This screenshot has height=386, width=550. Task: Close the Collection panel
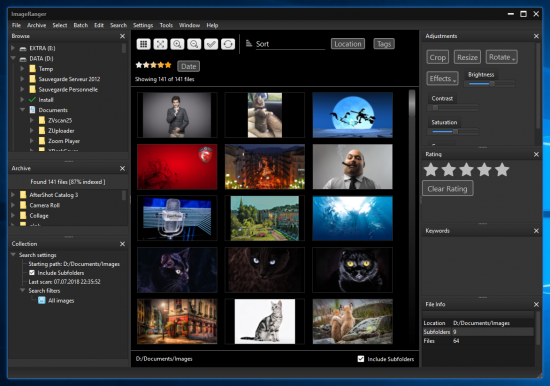[x=122, y=244]
